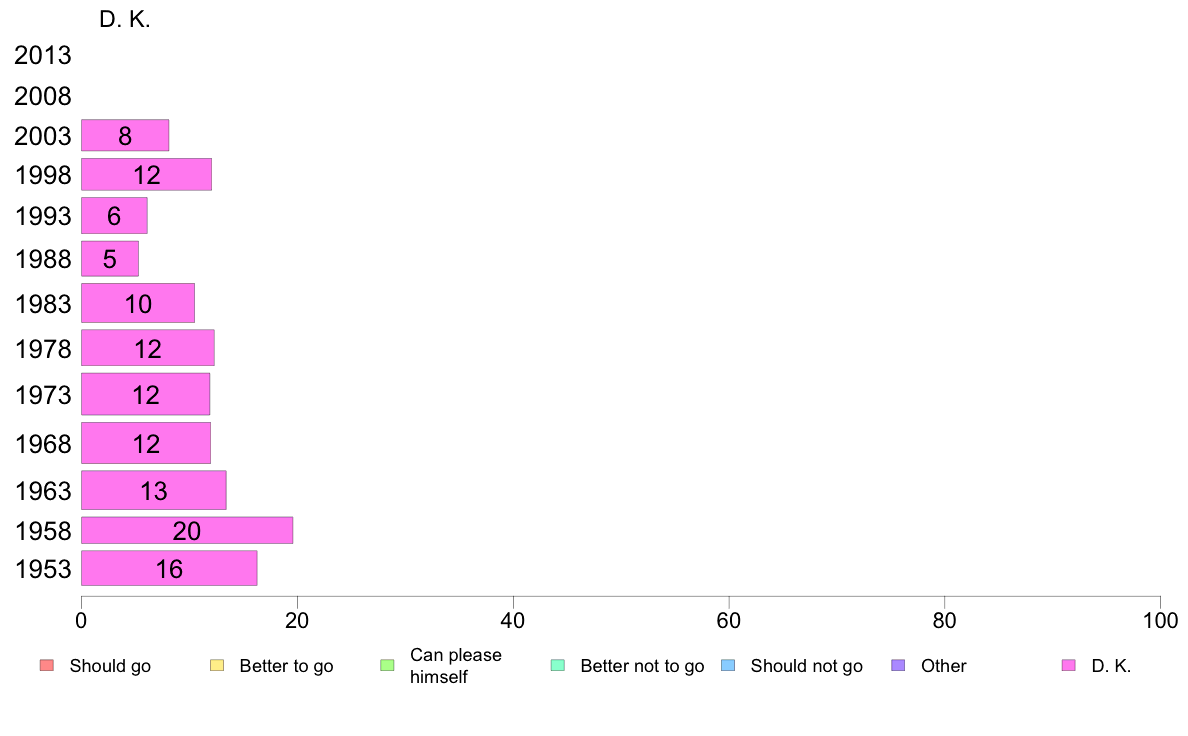This screenshot has width=1188, height=736.
Task: Click the 100 tick on the x-axis
Action: (x=1160, y=621)
